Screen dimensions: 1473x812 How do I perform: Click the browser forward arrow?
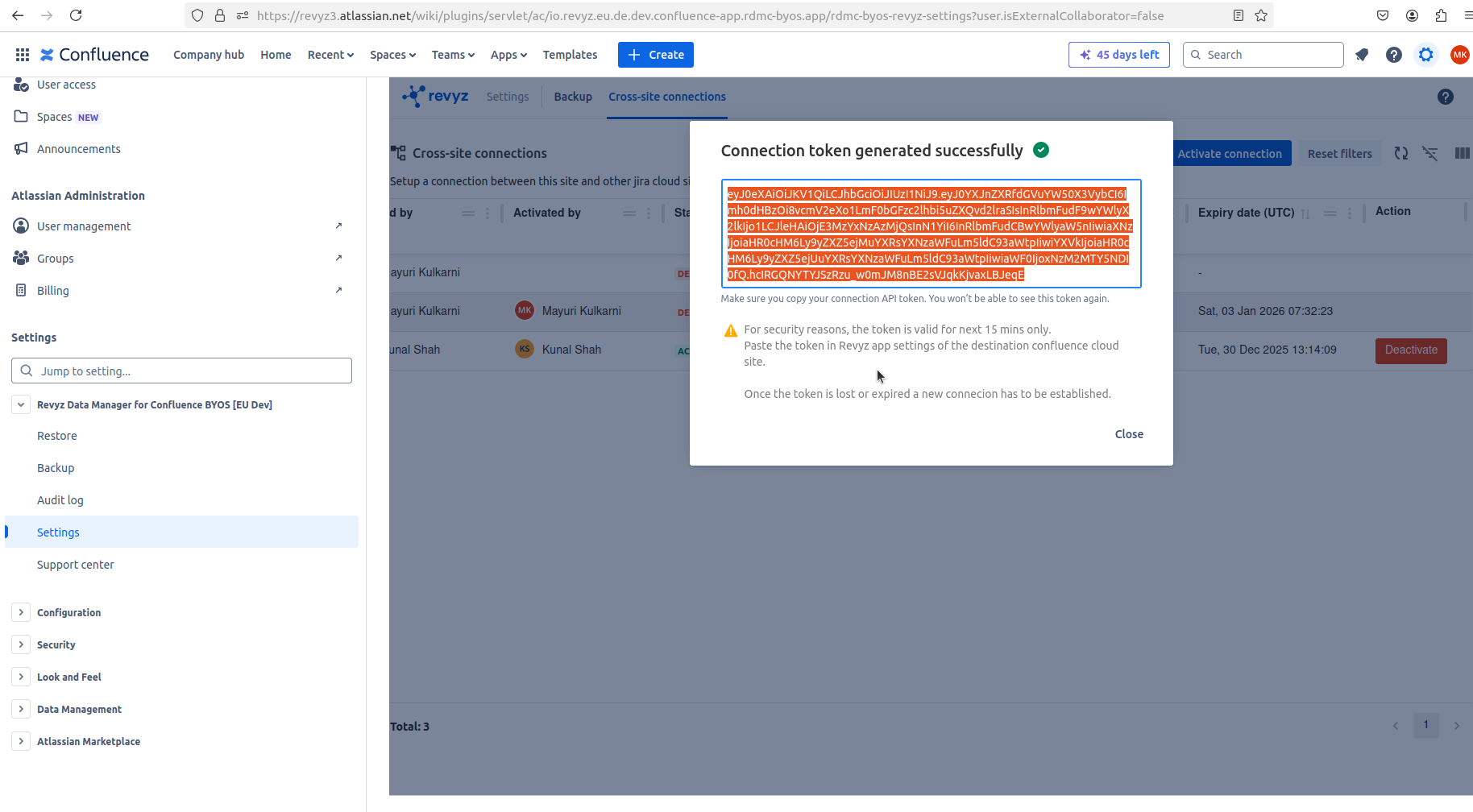pyautogui.click(x=47, y=15)
